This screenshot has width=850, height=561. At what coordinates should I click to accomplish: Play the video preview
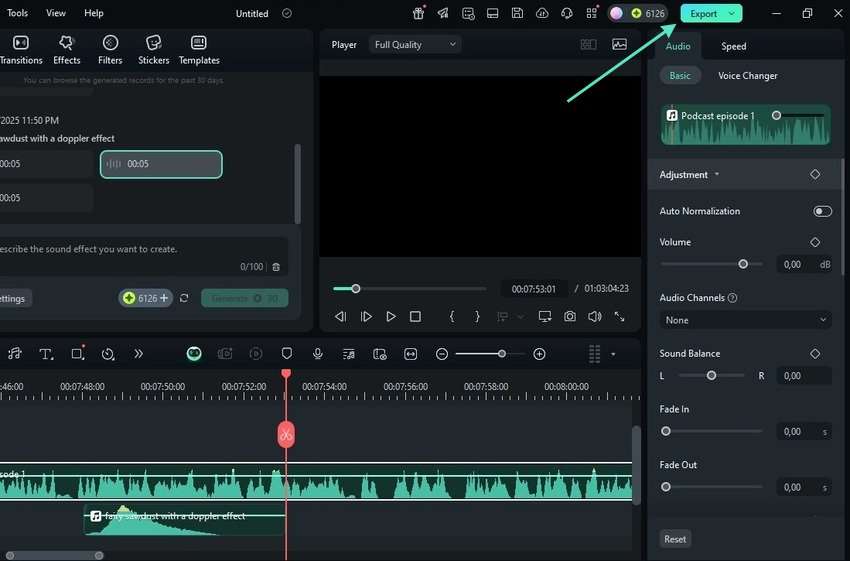(x=390, y=317)
